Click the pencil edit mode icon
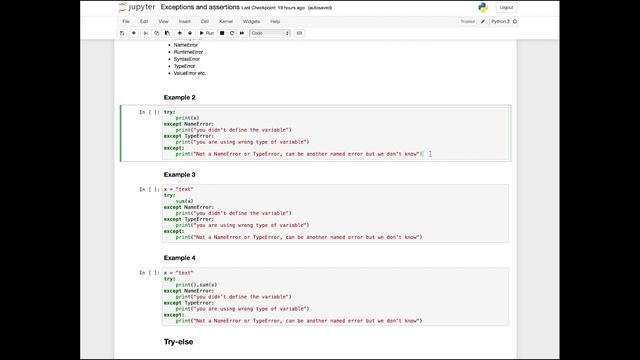This screenshot has height=360, width=640. pyautogui.click(x=483, y=21)
